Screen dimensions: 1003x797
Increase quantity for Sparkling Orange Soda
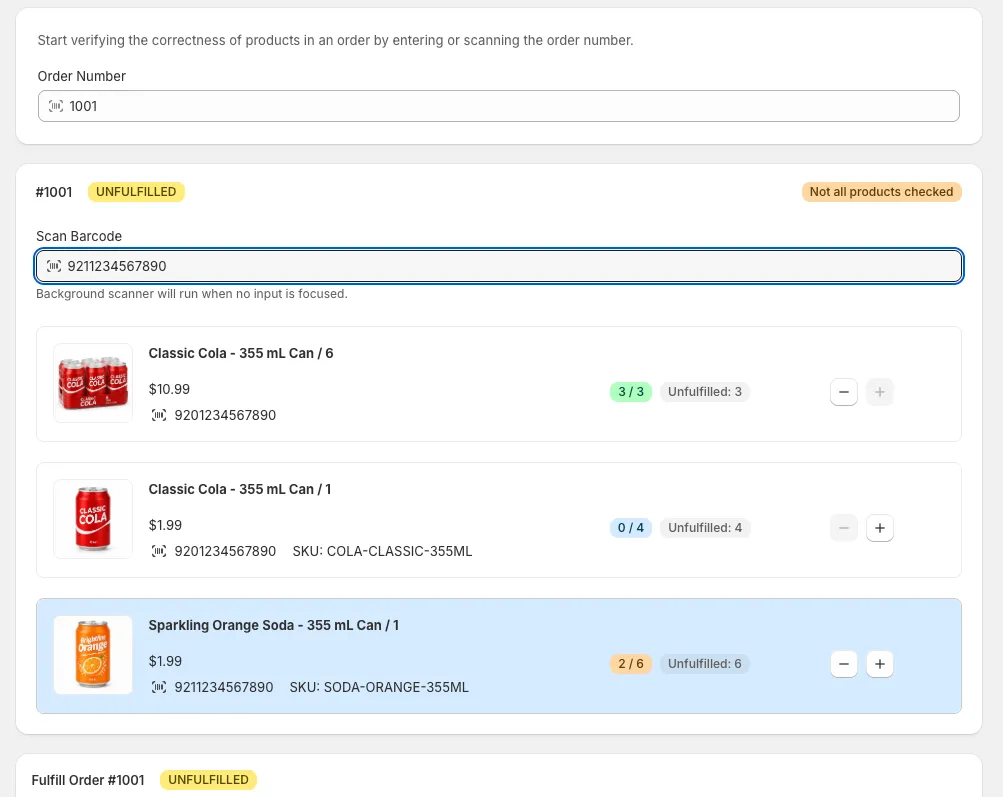click(x=880, y=664)
